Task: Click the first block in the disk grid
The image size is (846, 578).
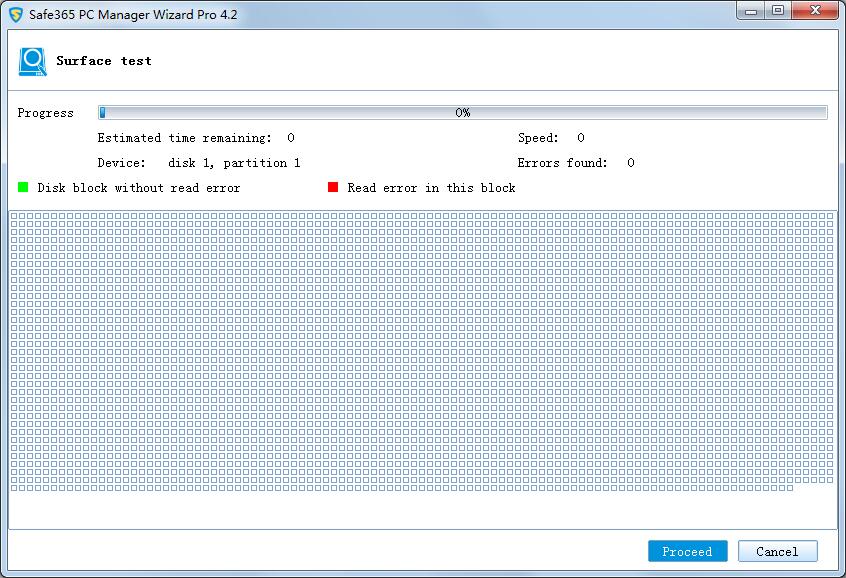Action: point(14,217)
